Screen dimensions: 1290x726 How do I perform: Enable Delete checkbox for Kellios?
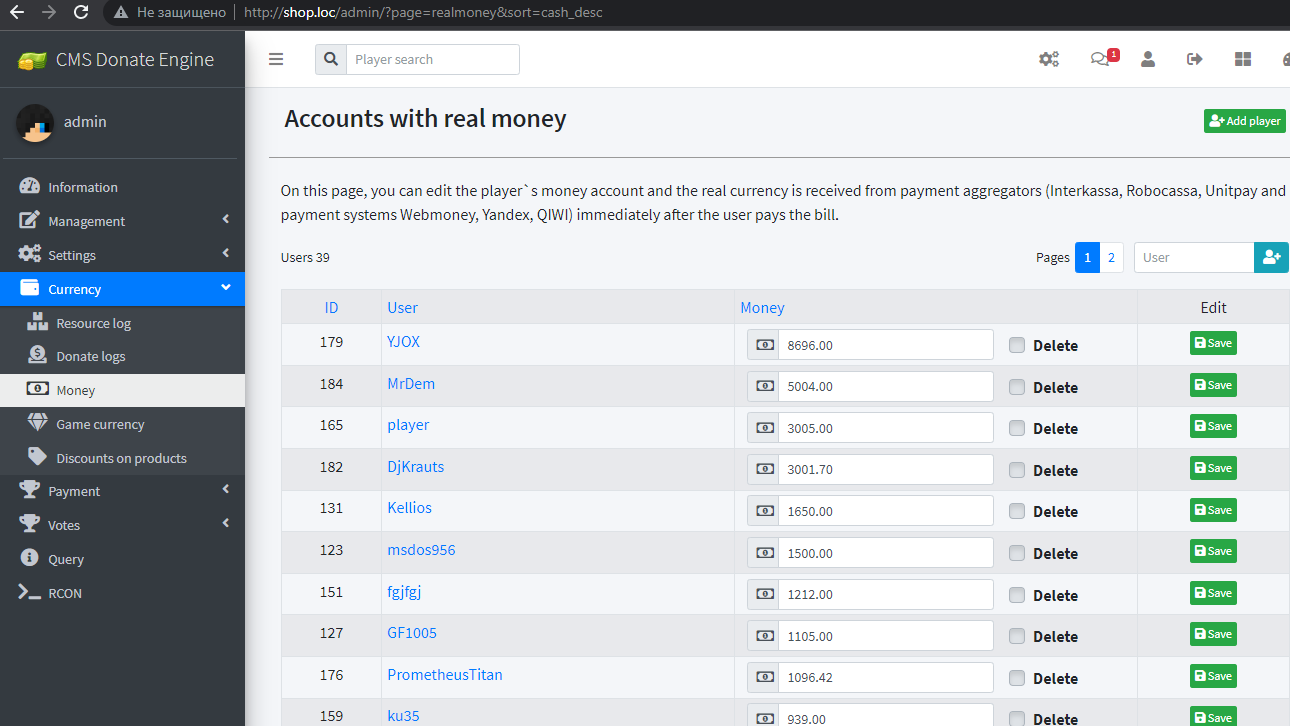pos(1017,511)
